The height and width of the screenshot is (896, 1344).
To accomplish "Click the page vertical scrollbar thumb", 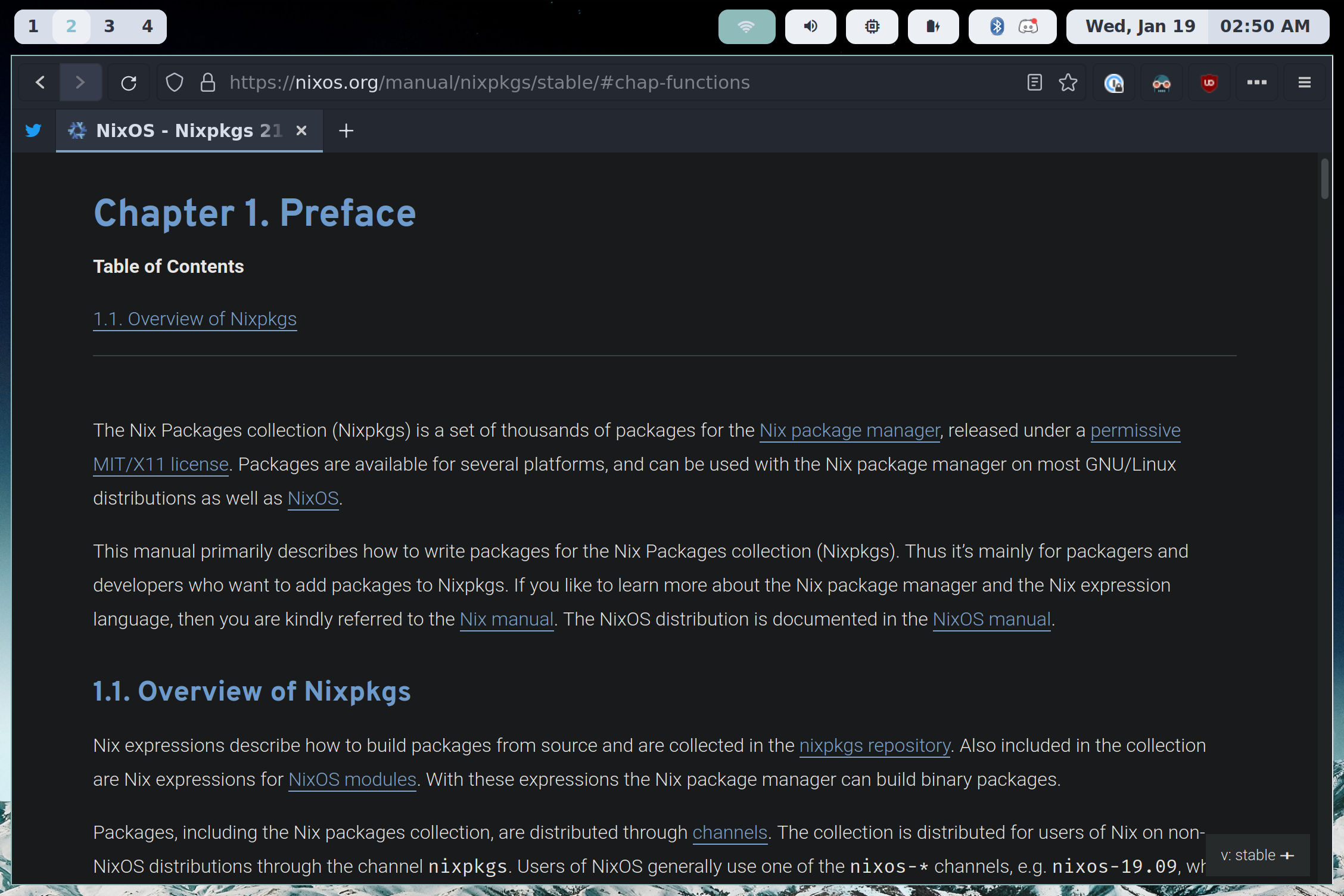I will point(1324,179).
